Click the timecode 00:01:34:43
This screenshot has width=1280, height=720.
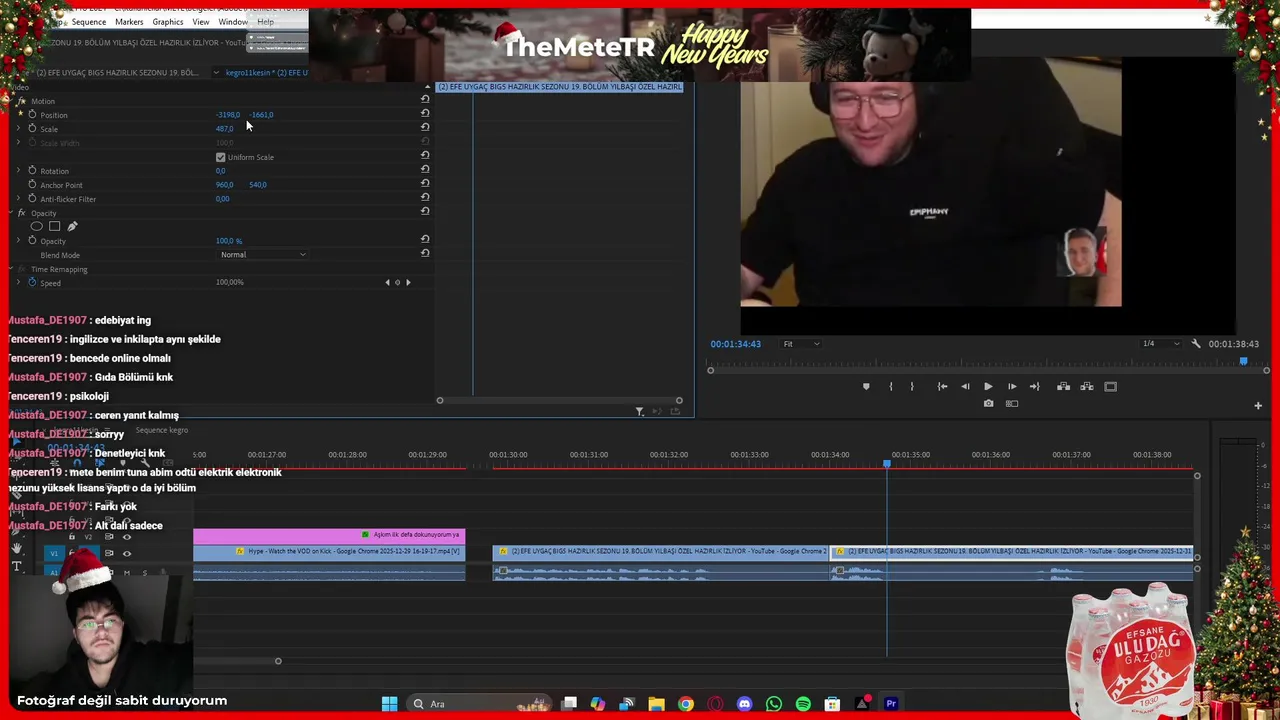(x=735, y=343)
